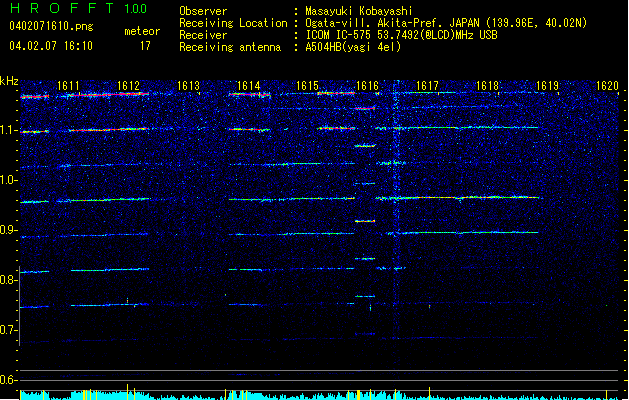The height and width of the screenshot is (400, 629).
Task: Click the 1612 time axis label
Action: [x=128, y=86]
